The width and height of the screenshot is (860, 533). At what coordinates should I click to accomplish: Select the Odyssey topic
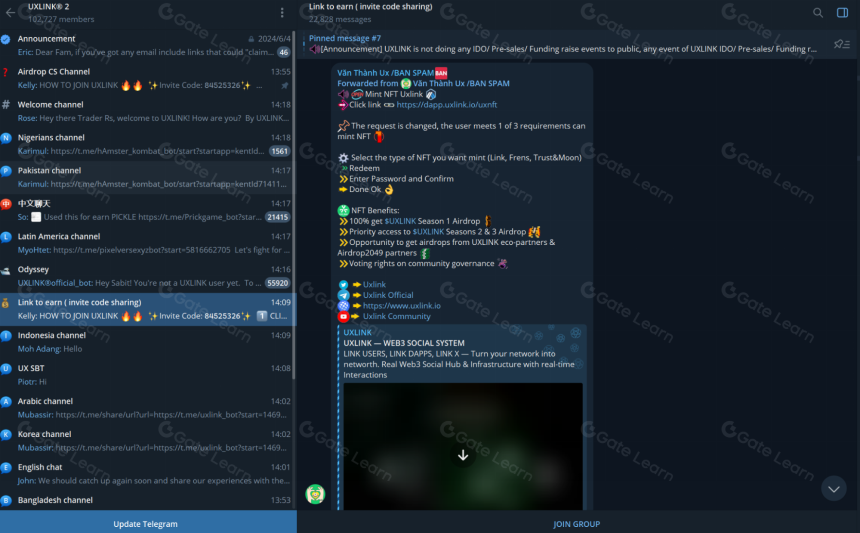[x=147, y=276]
